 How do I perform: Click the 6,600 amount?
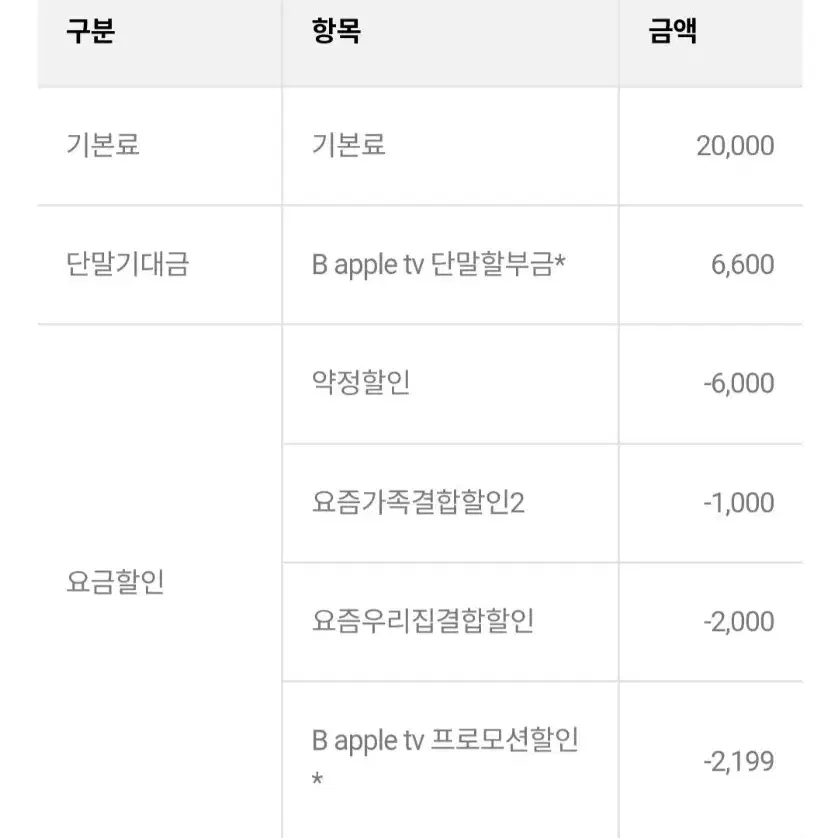pyautogui.click(x=742, y=265)
